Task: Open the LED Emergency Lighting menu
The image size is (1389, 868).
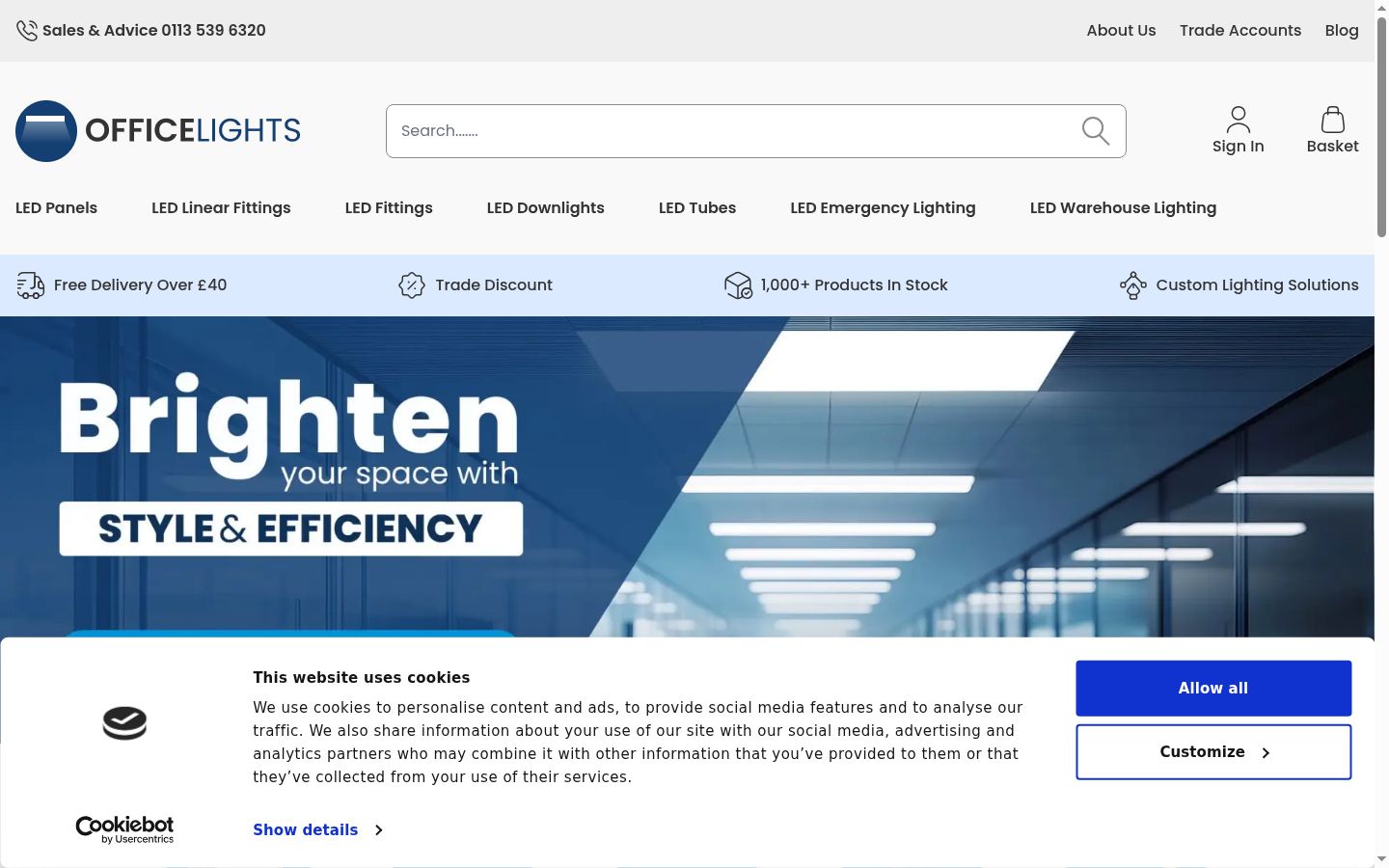Action: coord(883,208)
